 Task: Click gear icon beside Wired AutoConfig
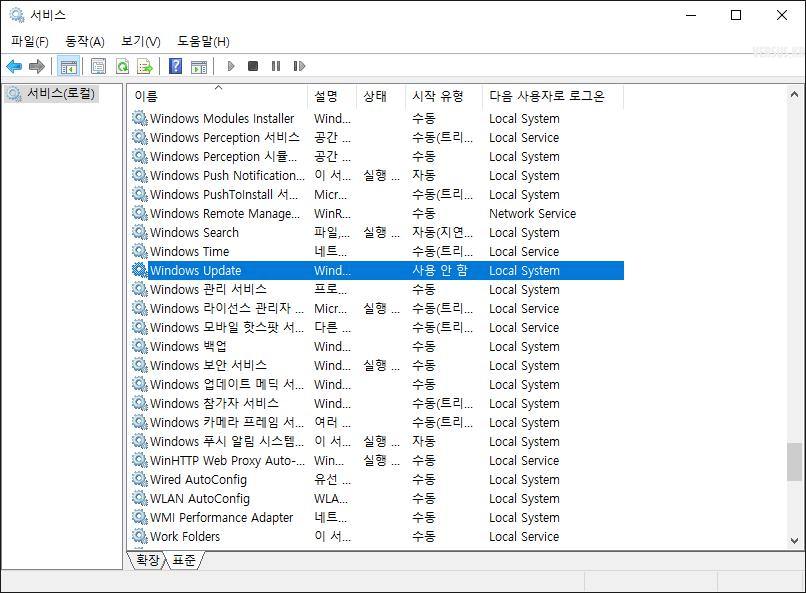(x=140, y=479)
